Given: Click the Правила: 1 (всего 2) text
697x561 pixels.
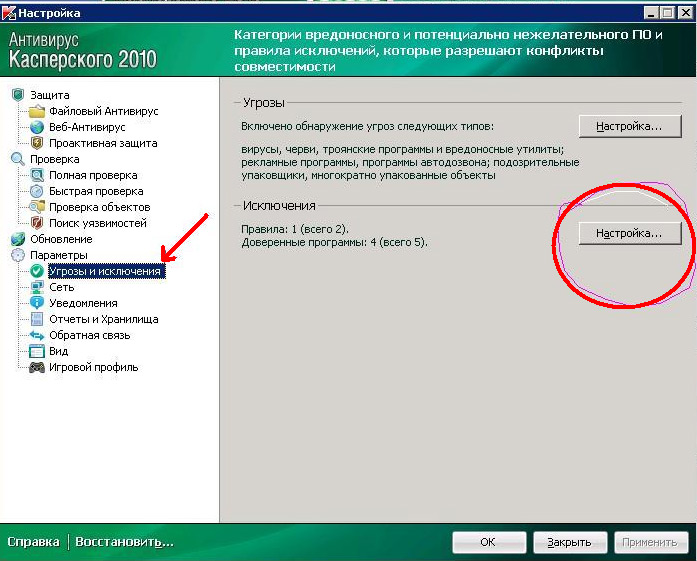Looking at the screenshot, I should point(295,229).
